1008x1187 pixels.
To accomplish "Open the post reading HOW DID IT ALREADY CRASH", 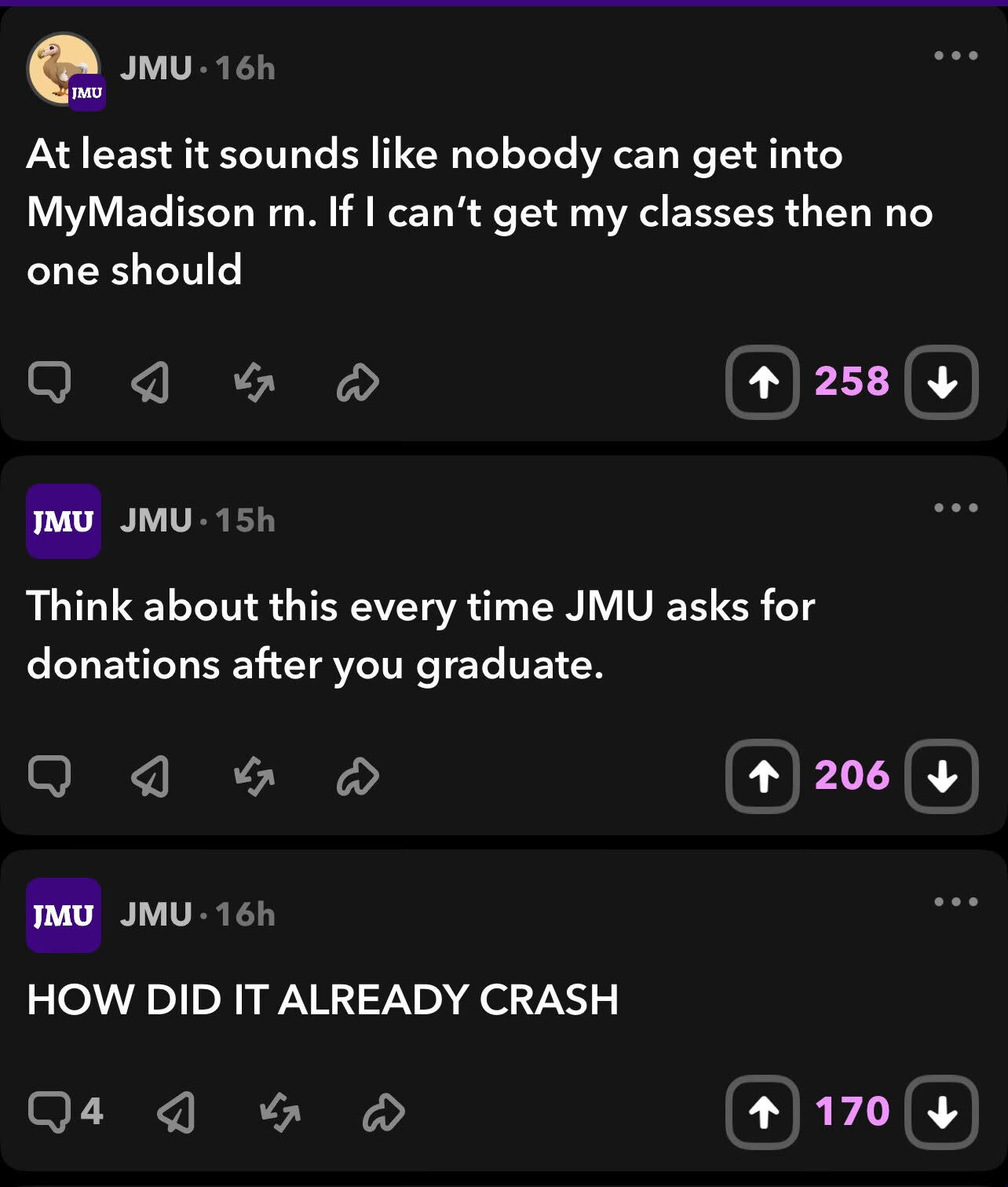I will 323,999.
